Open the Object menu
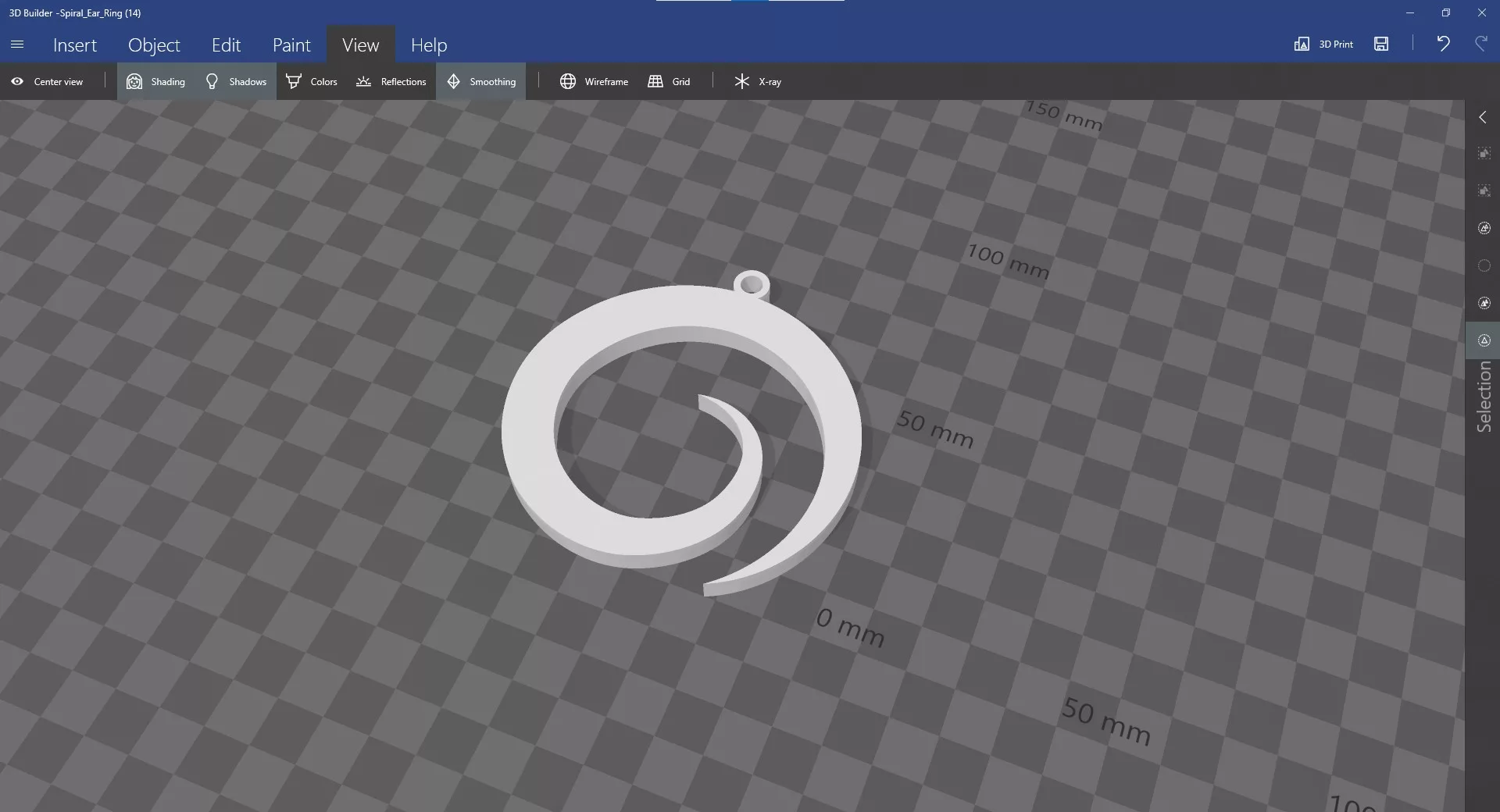The image size is (1500, 812). point(154,45)
